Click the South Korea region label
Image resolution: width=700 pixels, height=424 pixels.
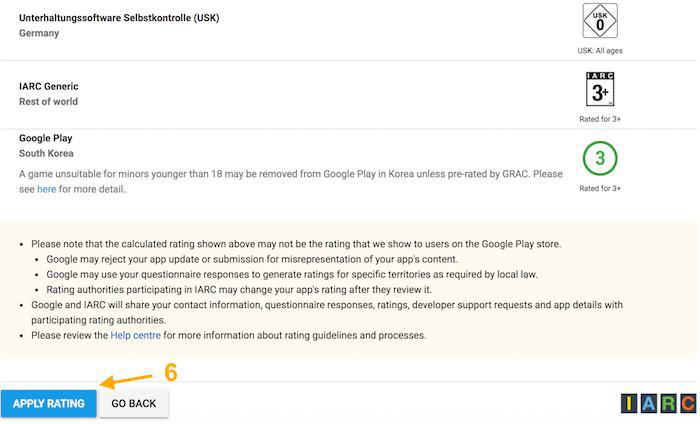48,154
